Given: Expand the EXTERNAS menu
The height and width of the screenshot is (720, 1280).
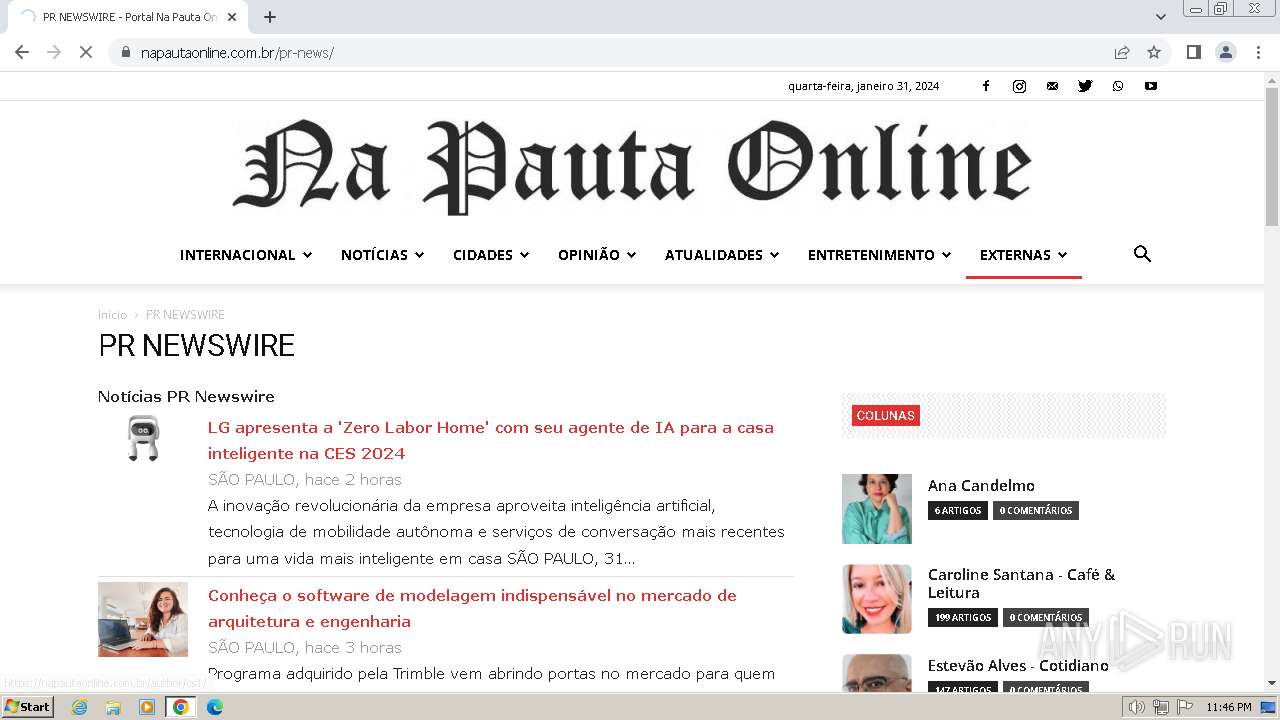Looking at the screenshot, I should [x=1023, y=255].
